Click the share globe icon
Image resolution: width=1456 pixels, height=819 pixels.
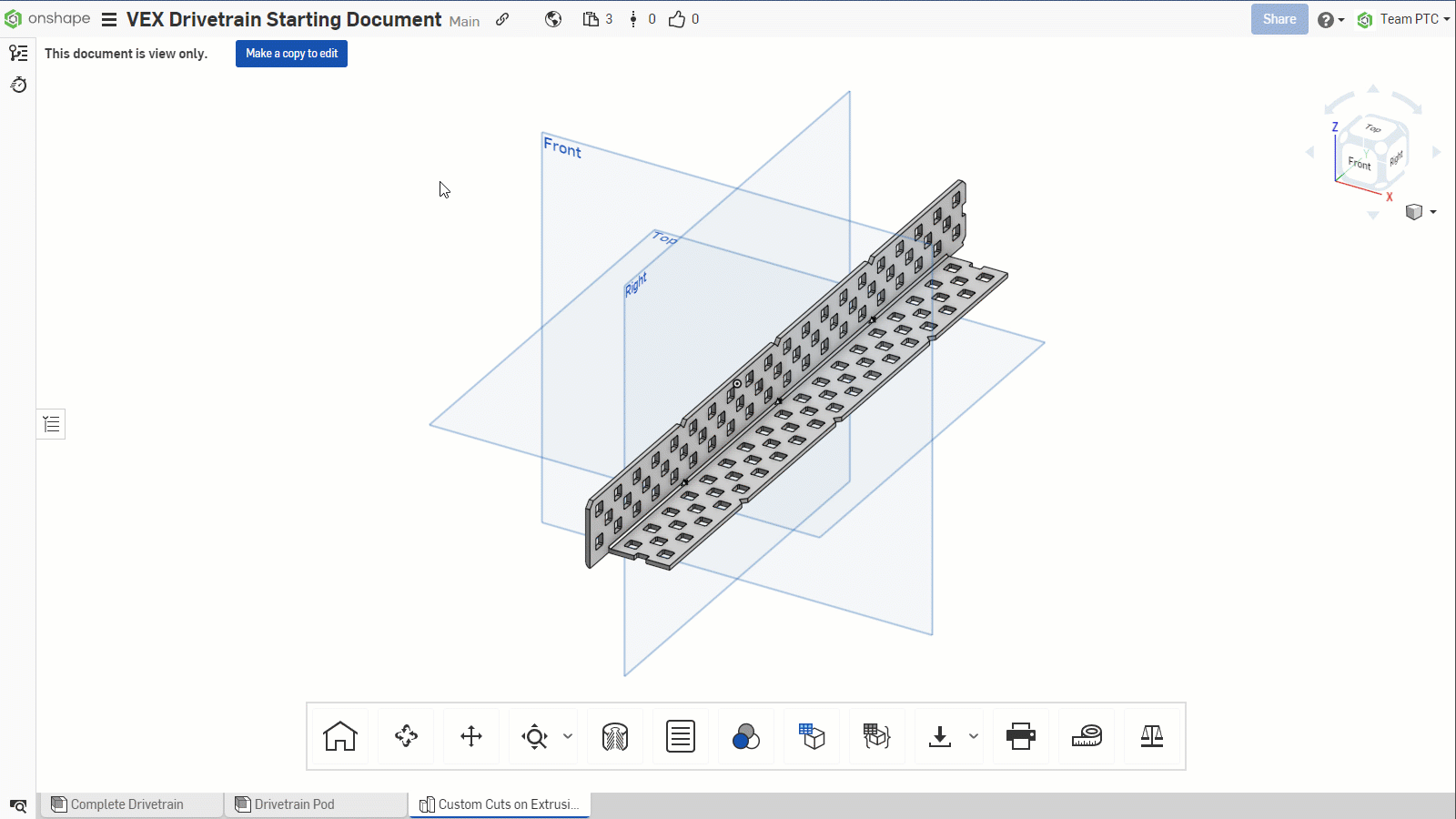(553, 18)
